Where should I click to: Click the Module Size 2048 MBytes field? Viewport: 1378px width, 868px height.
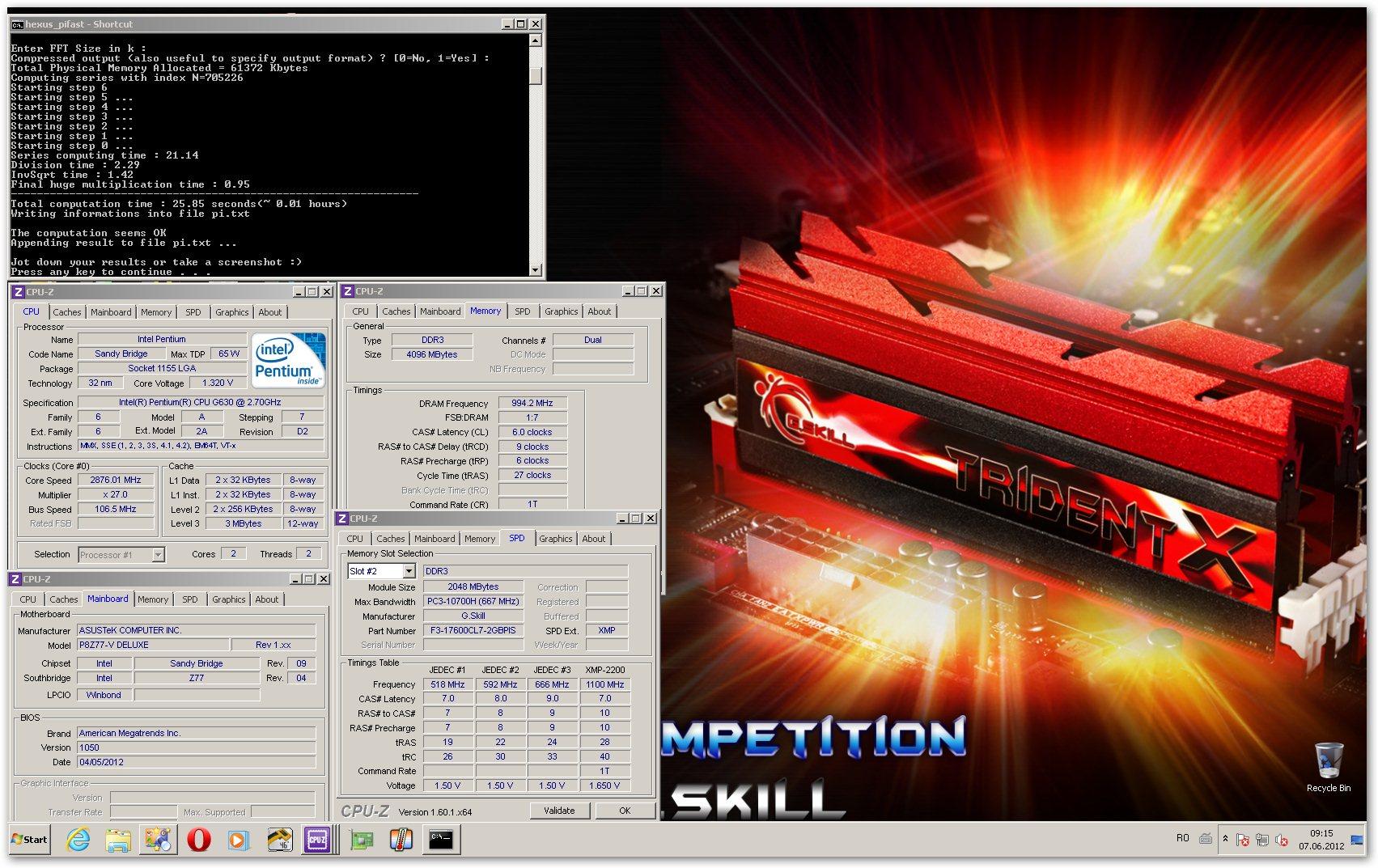pos(473,586)
